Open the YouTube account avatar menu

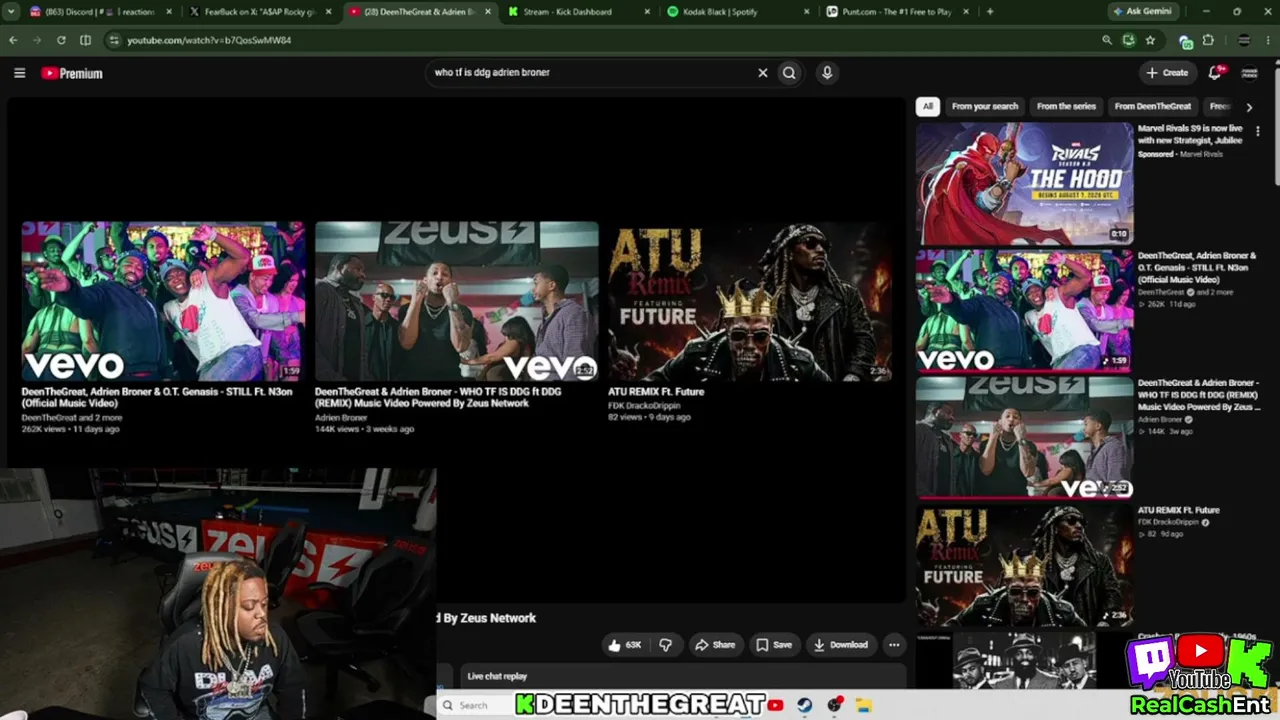[1249, 72]
